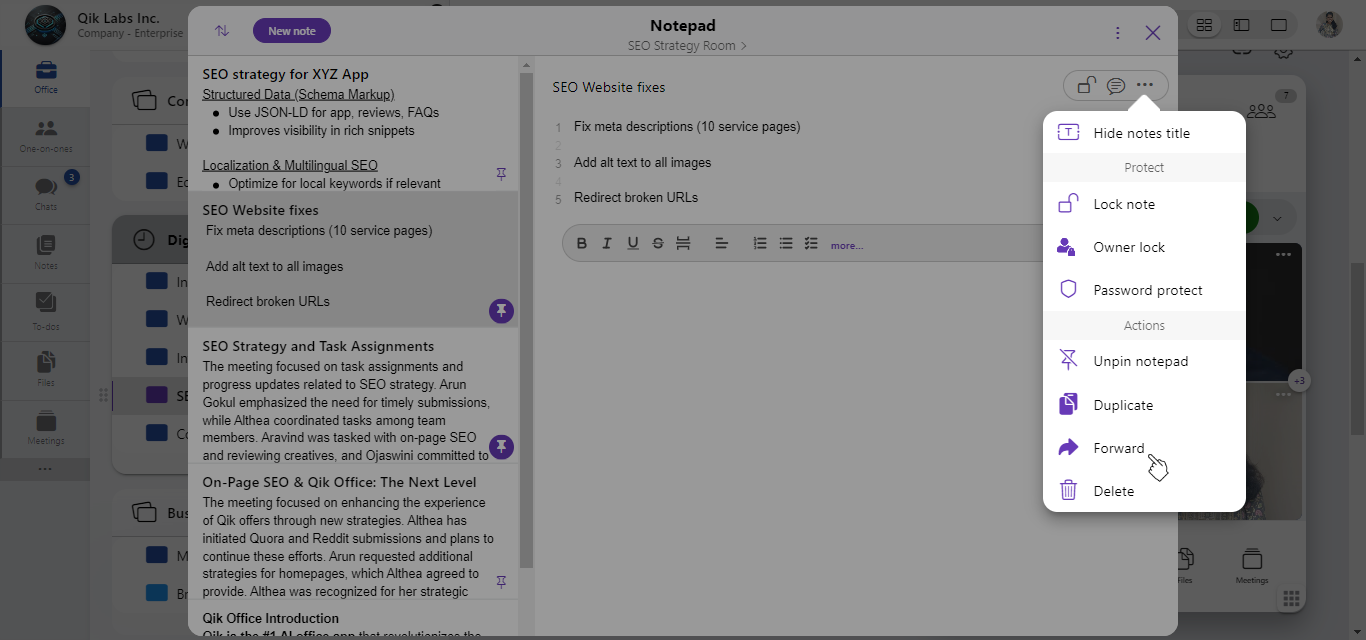Choose Forward from the actions menu

coord(1118,448)
